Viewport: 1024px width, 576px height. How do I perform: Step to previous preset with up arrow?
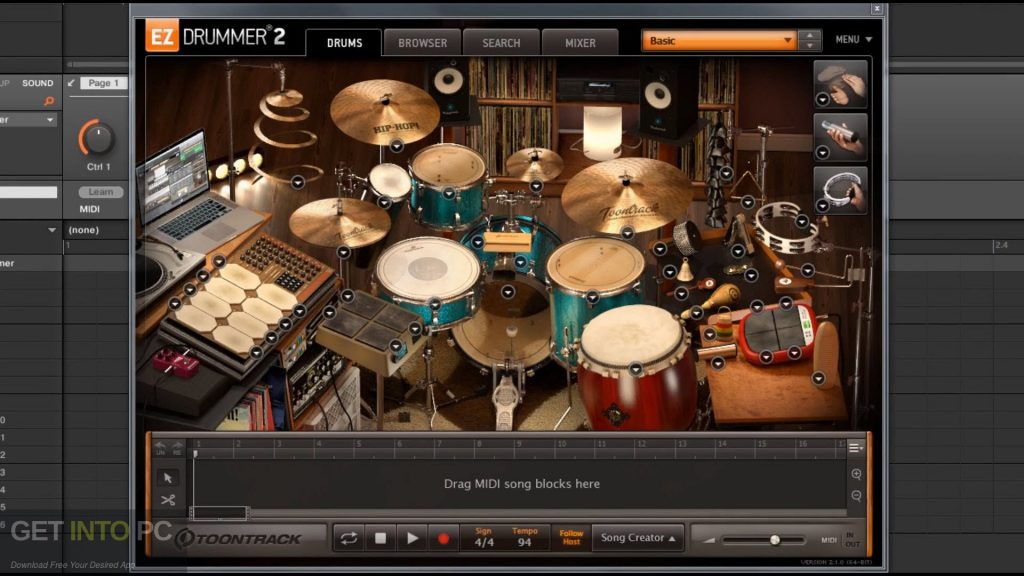810,35
